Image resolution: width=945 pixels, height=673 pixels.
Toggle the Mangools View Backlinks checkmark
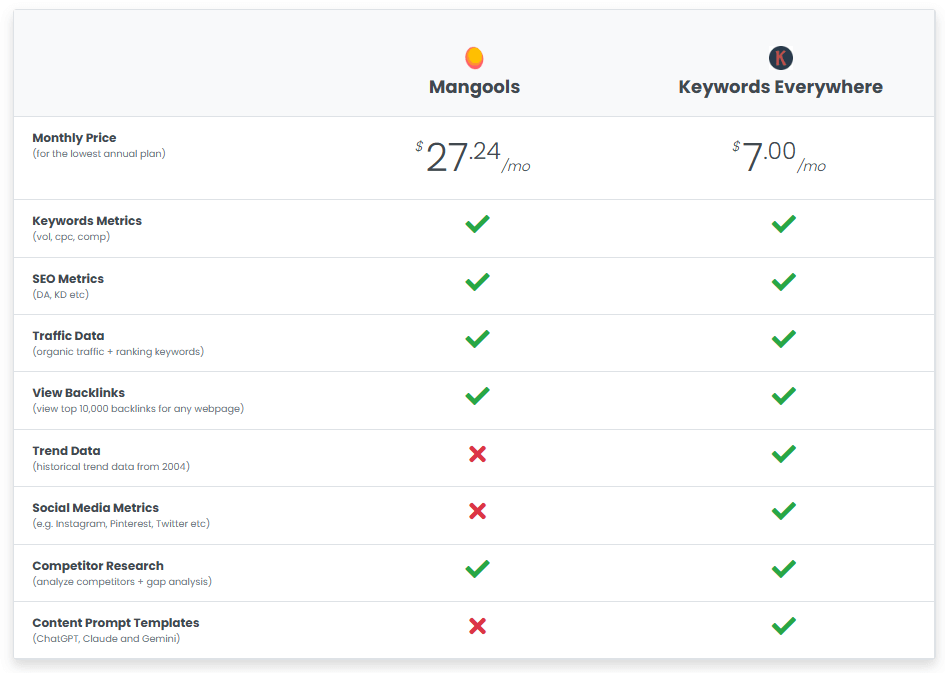coord(477,396)
